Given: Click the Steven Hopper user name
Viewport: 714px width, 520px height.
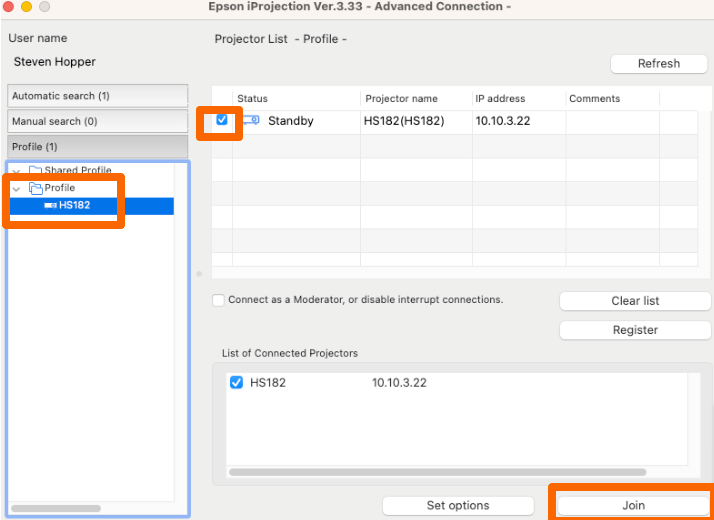Looking at the screenshot, I should 55,62.
